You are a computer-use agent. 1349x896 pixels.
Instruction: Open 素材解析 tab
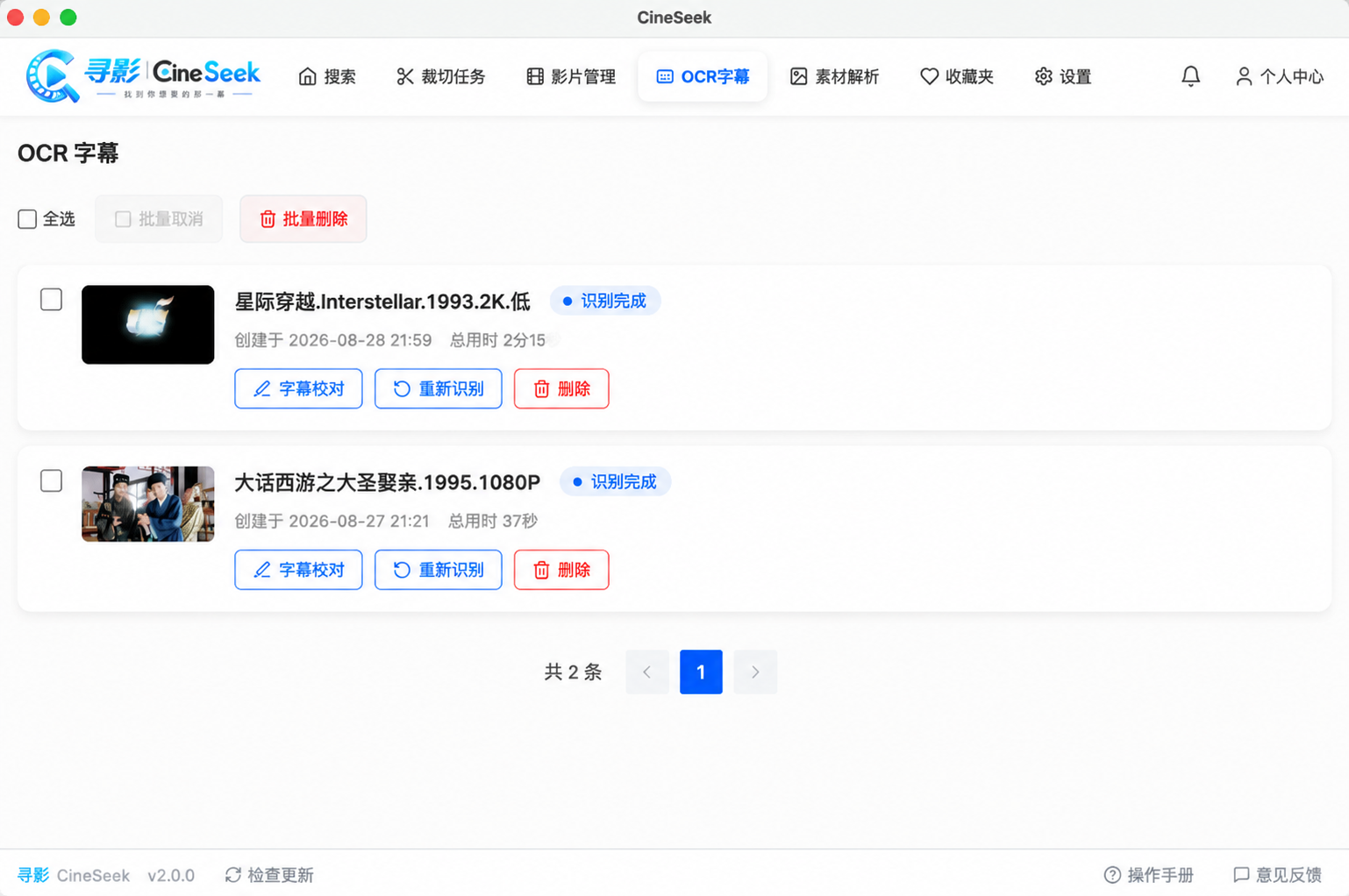(834, 77)
